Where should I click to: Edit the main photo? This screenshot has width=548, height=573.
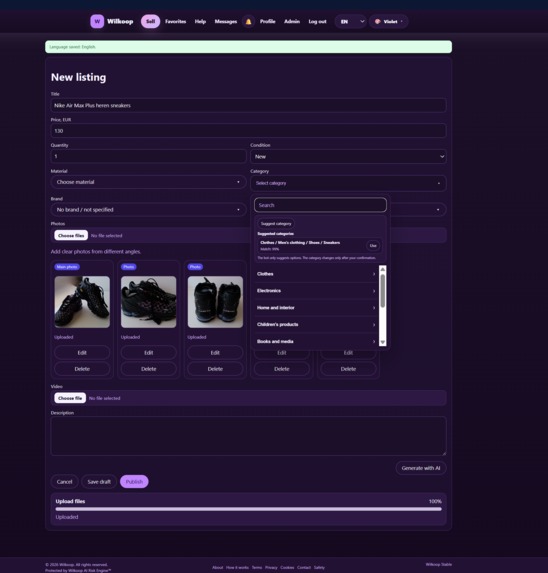82,353
